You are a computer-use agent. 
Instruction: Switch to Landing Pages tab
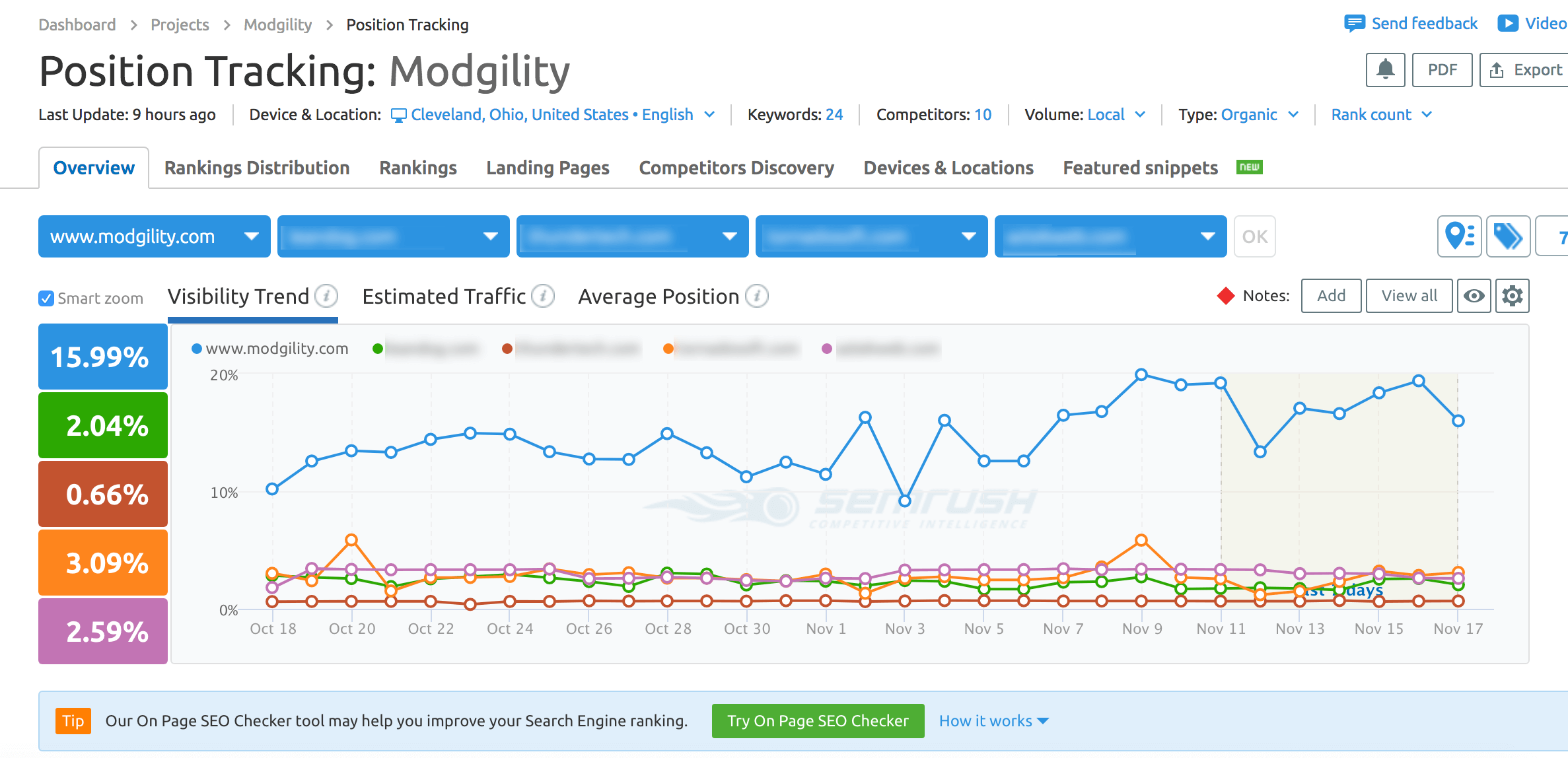tap(548, 168)
